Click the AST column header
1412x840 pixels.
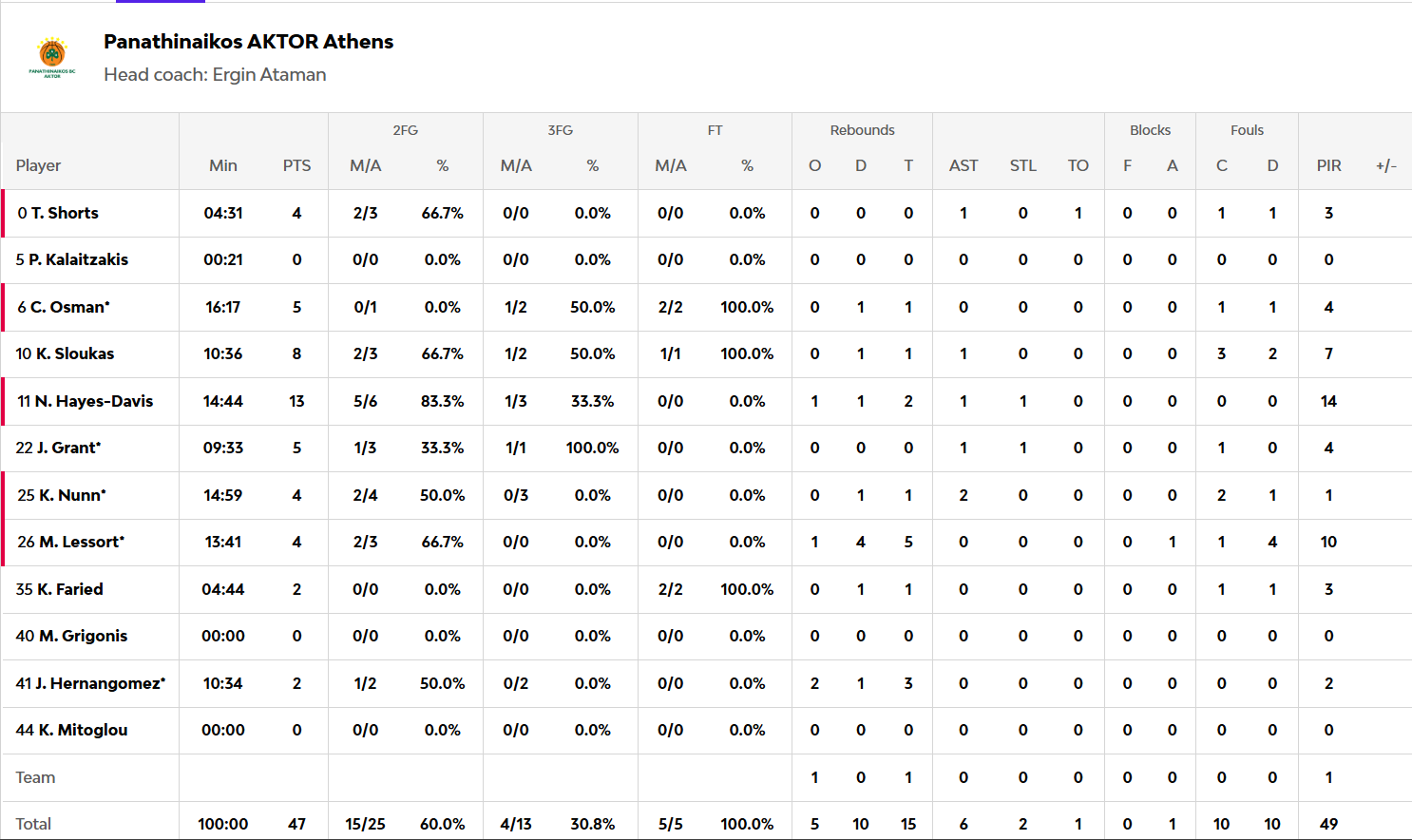pyautogui.click(x=964, y=165)
